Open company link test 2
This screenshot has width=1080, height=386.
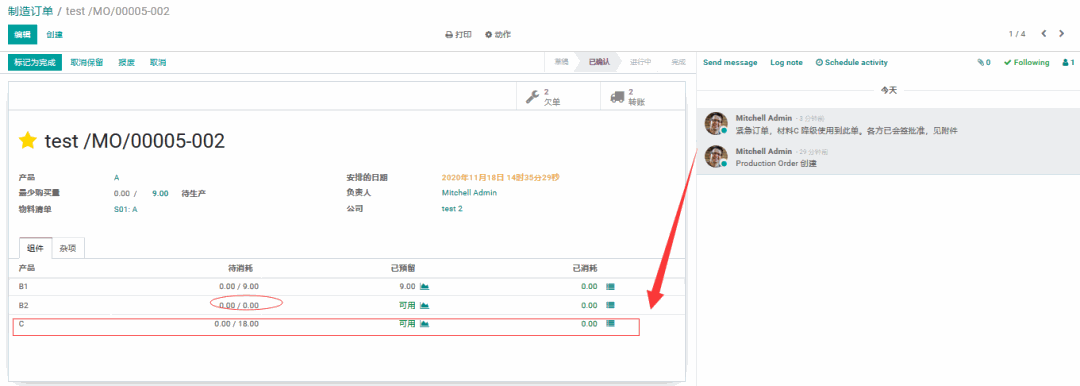[452, 209]
